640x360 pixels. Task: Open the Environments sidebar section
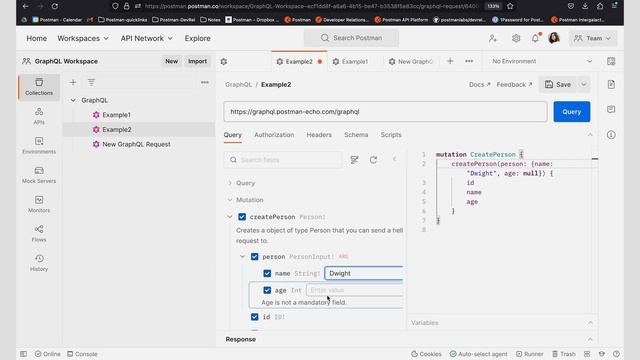pos(39,146)
